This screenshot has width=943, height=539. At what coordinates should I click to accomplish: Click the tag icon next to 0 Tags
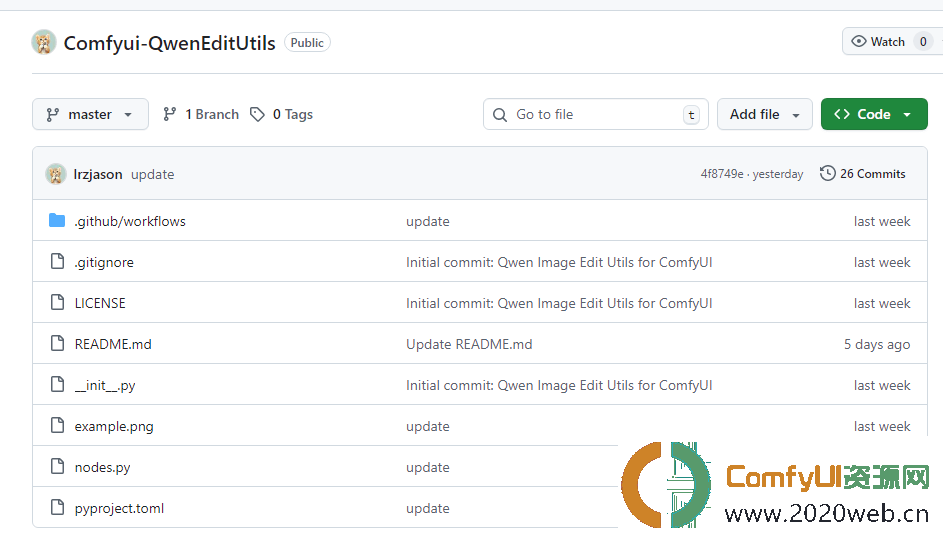click(257, 114)
